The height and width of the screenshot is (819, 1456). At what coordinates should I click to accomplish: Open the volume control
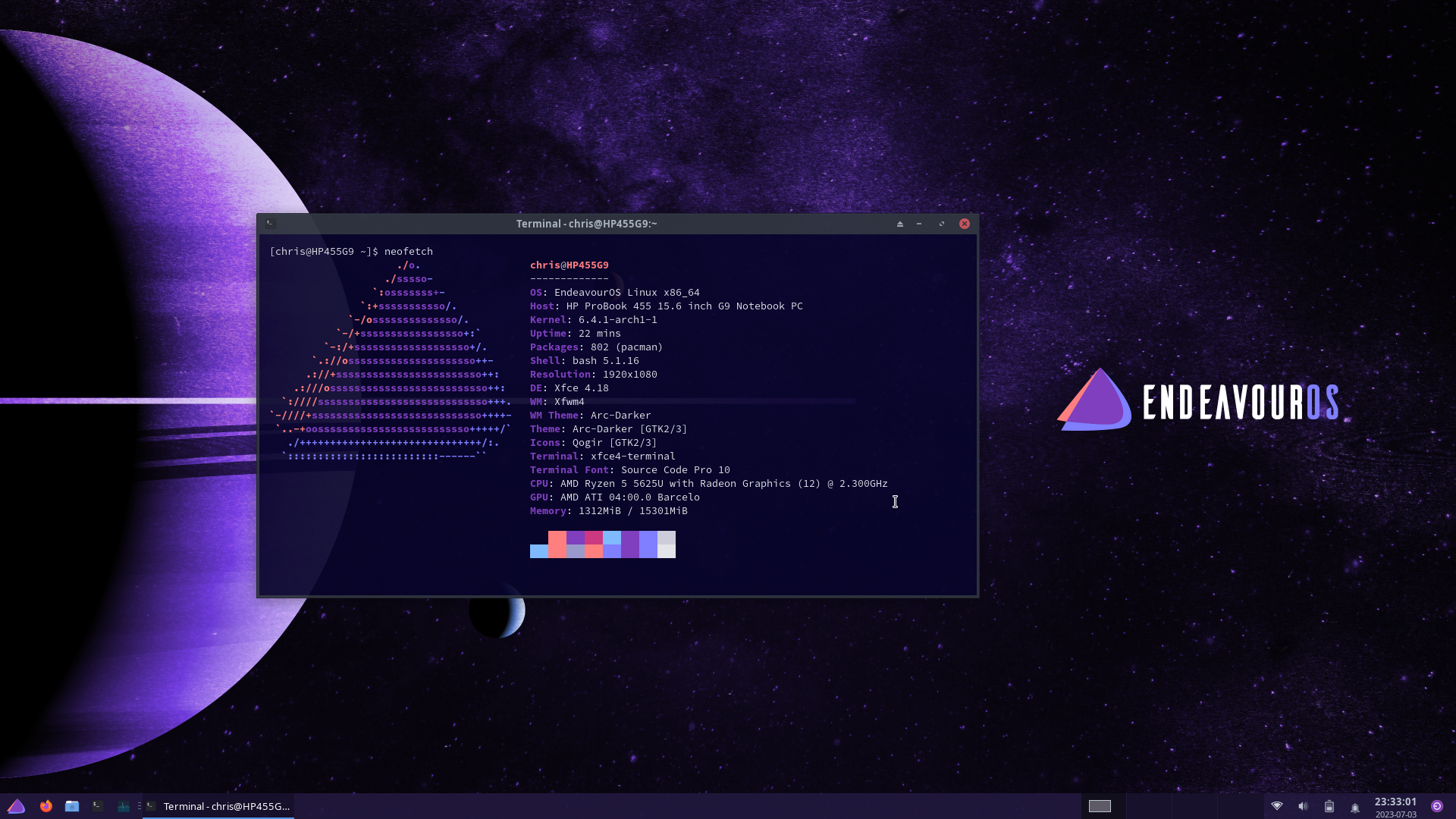point(1303,806)
